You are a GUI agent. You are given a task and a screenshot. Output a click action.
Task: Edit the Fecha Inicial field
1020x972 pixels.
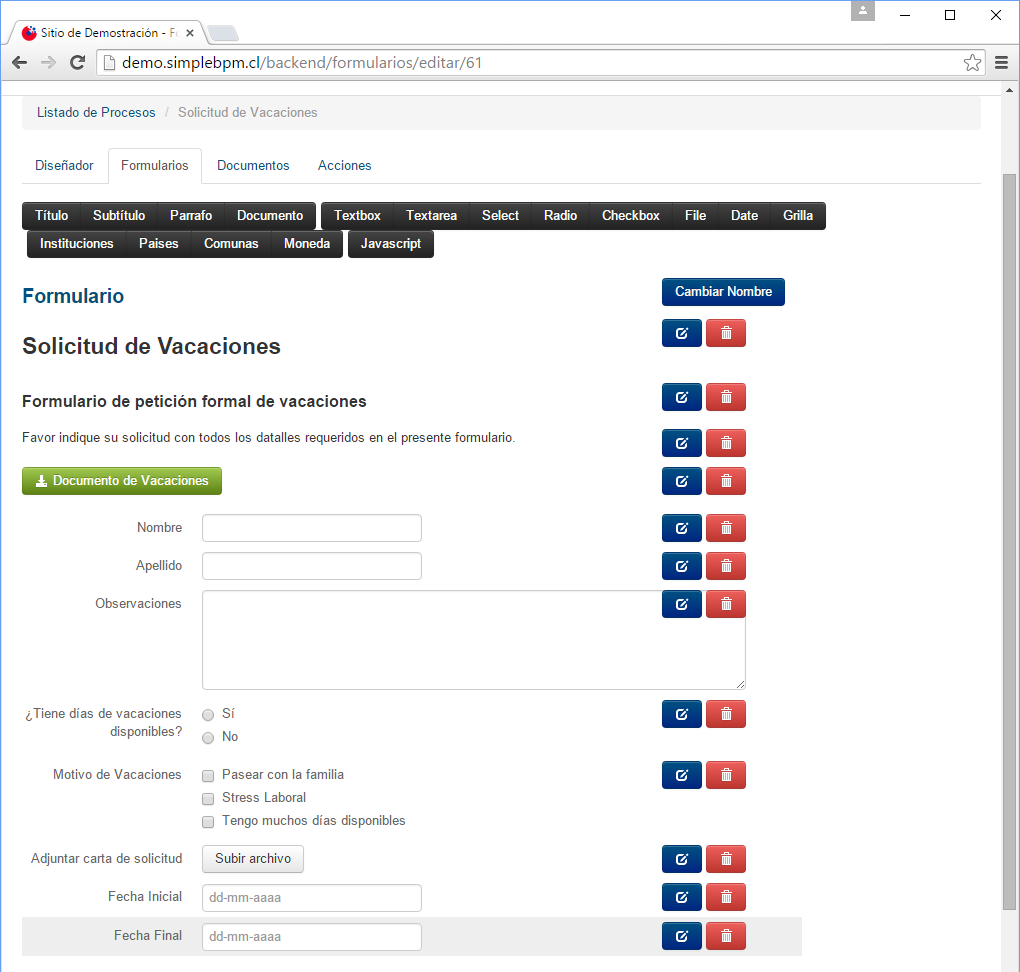(x=682, y=897)
